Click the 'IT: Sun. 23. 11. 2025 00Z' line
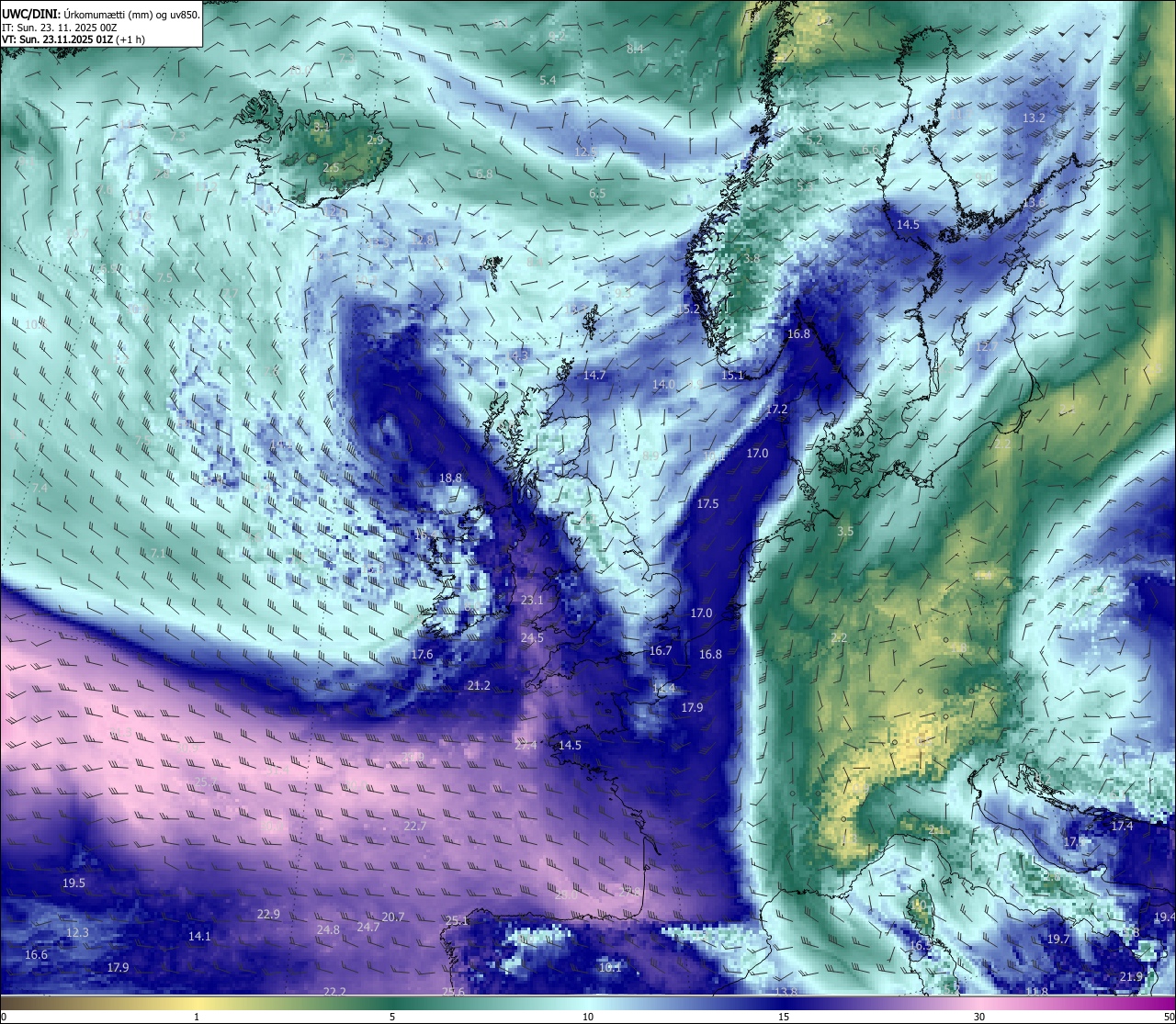This screenshot has height=1024, width=1176. pos(59,28)
